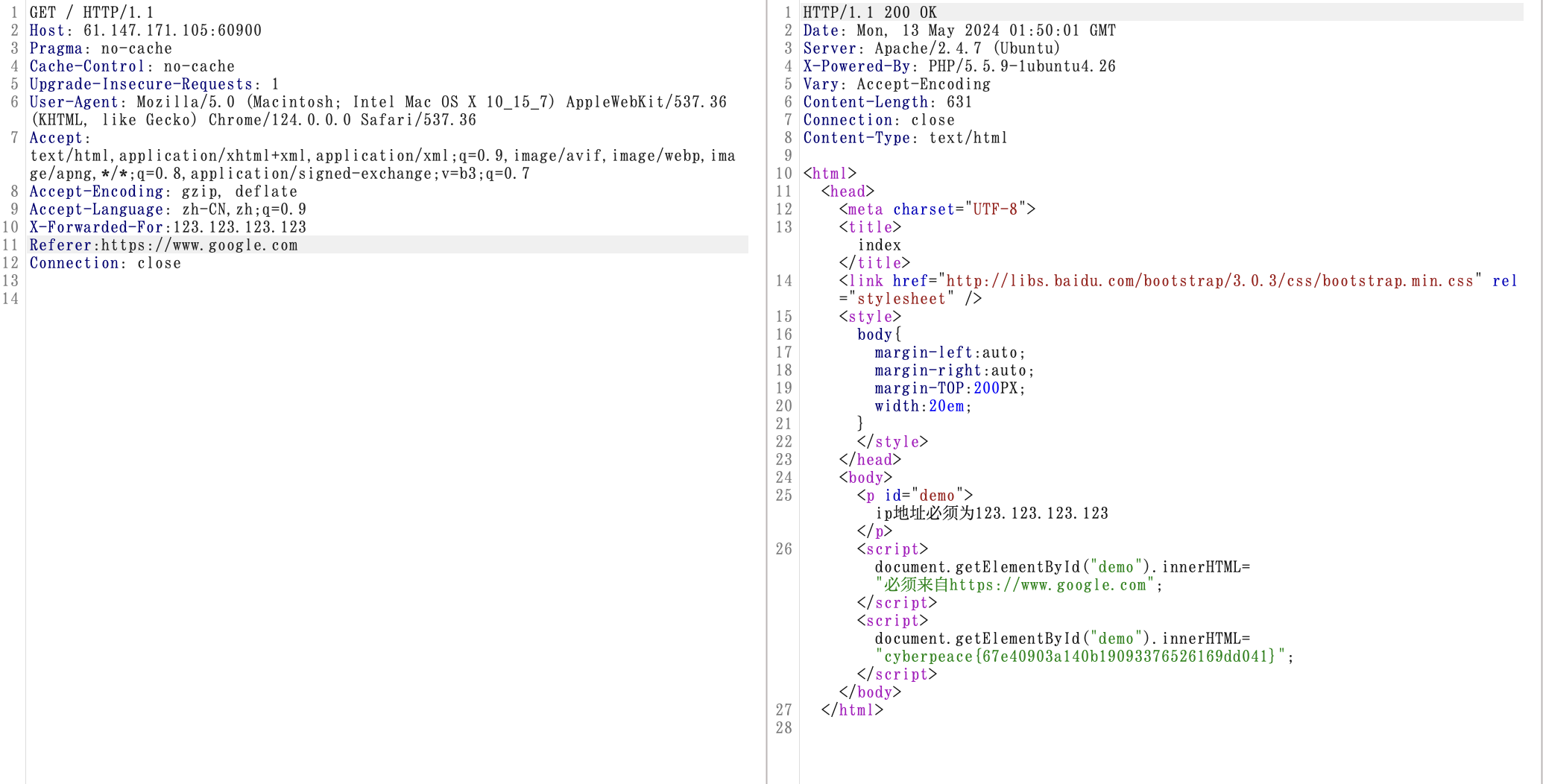Screen dimensions: 1543x784
Task: Click the 'X-Powered-By: PHP/5.5.9-1ubuntu4.26' header
Action: [959, 66]
